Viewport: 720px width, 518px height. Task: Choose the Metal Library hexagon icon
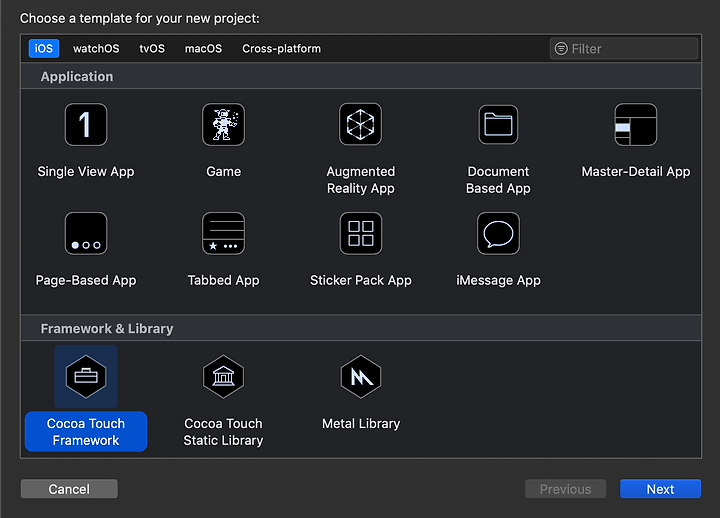360,377
